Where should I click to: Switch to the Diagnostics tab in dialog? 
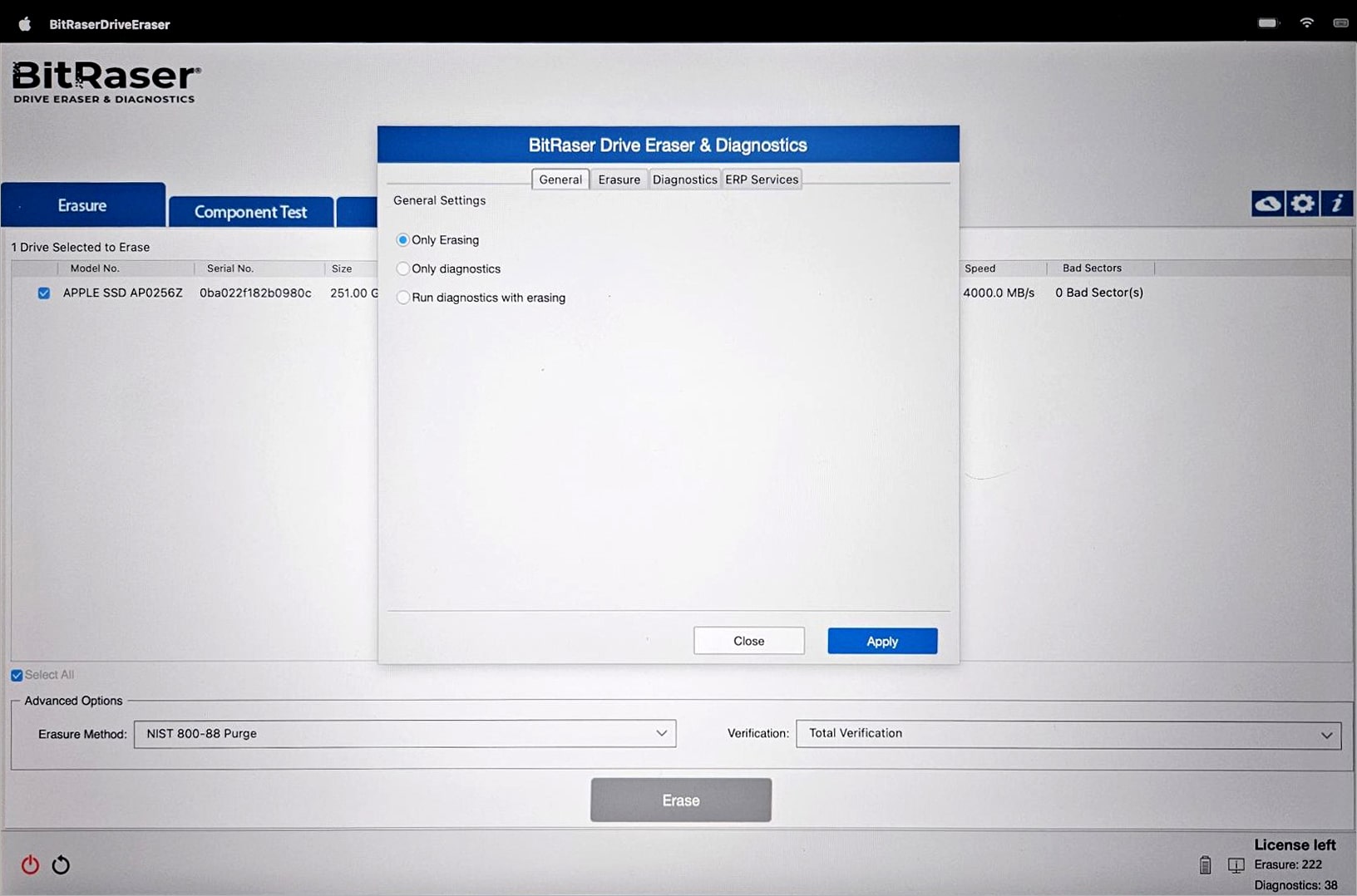coord(684,180)
